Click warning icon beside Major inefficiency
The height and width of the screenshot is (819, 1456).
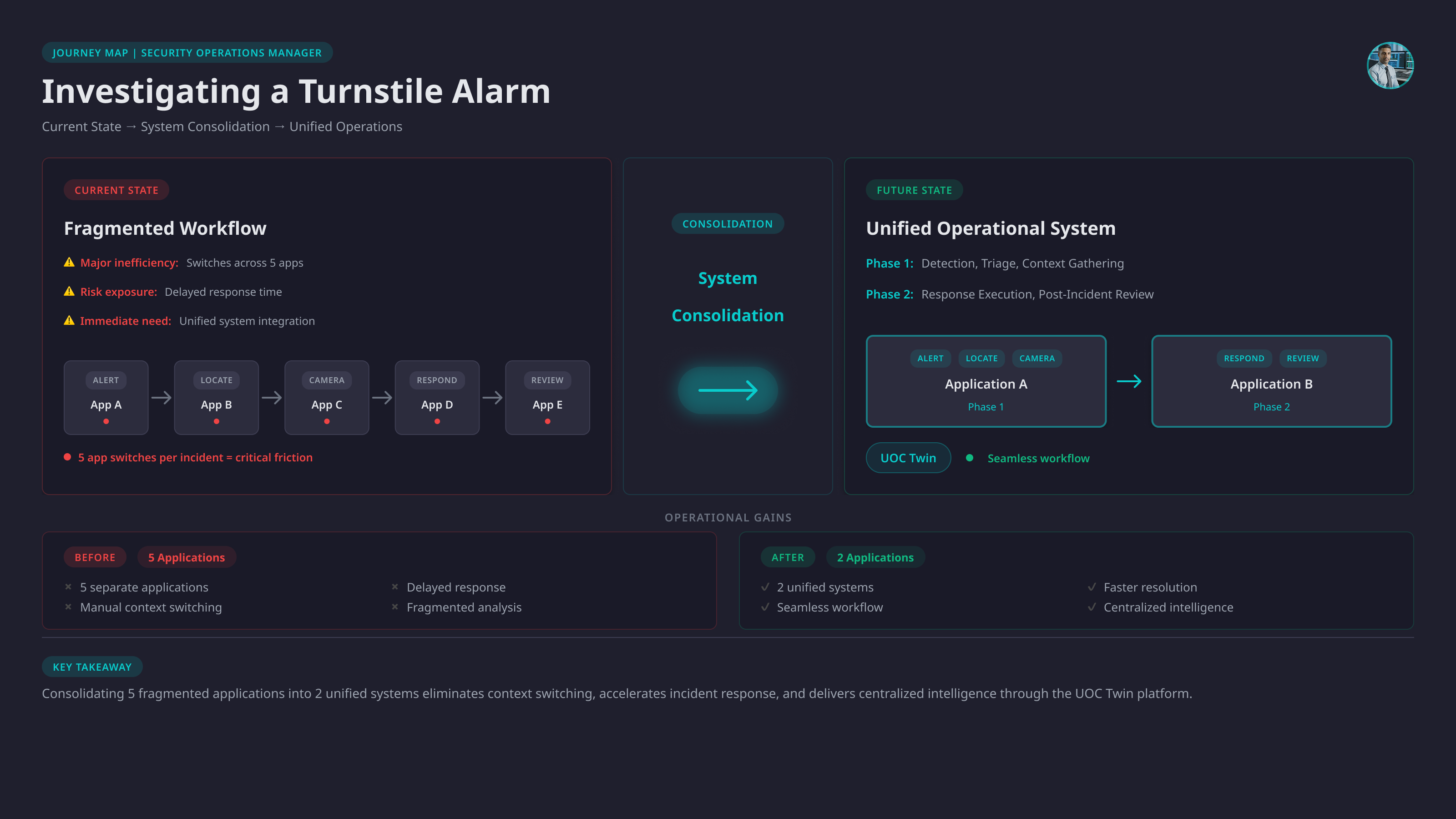[69, 262]
